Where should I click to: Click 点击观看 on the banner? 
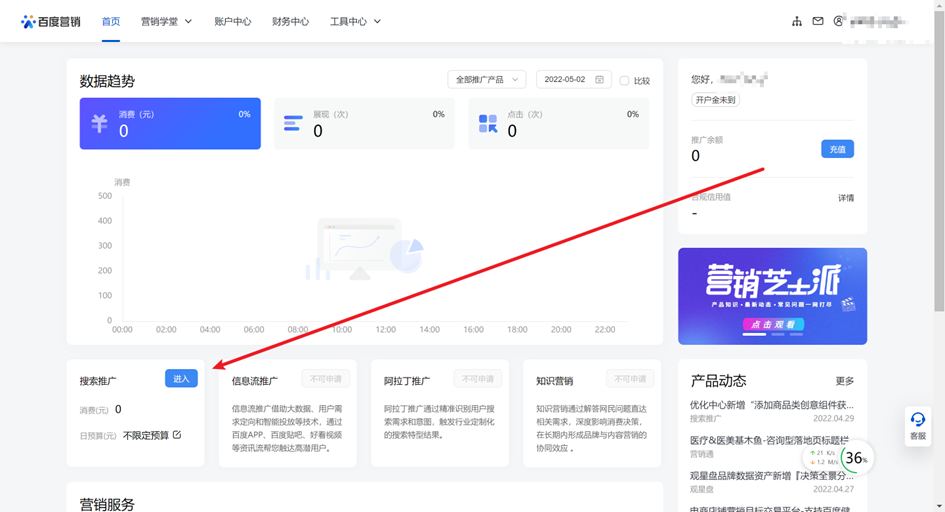(773, 324)
